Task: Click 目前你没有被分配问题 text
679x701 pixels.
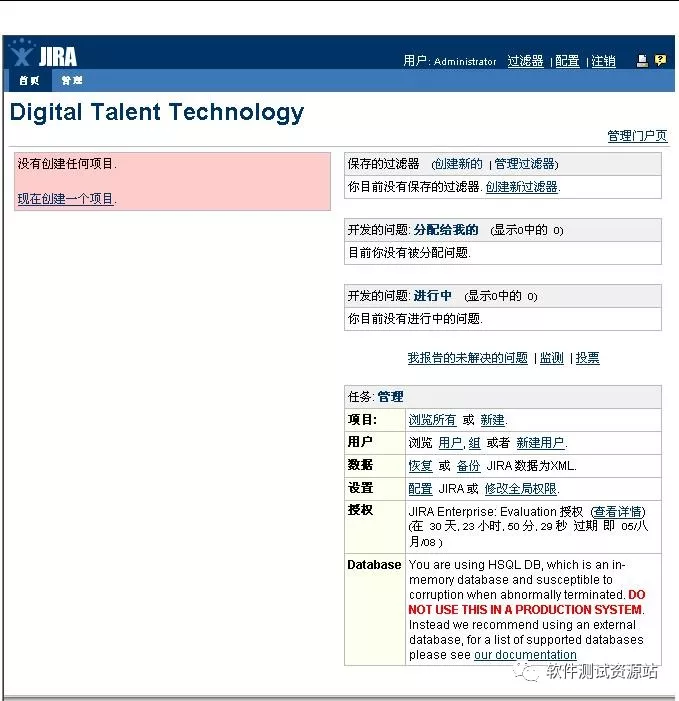Action: point(409,253)
